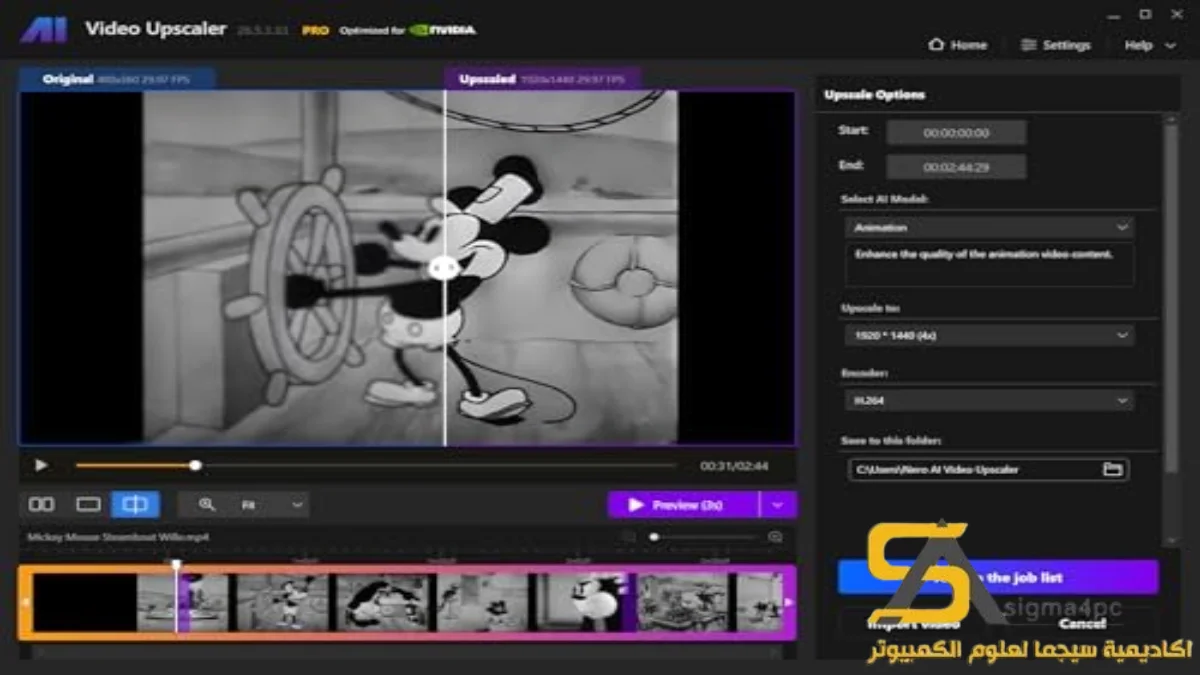This screenshot has height=675, width=1200.
Task: Click the Start time field
Action: click(x=956, y=132)
